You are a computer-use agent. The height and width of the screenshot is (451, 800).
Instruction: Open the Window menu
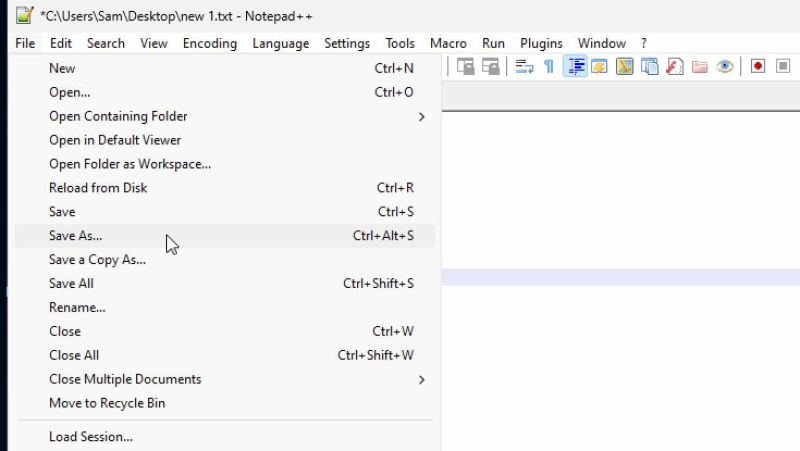(x=602, y=43)
